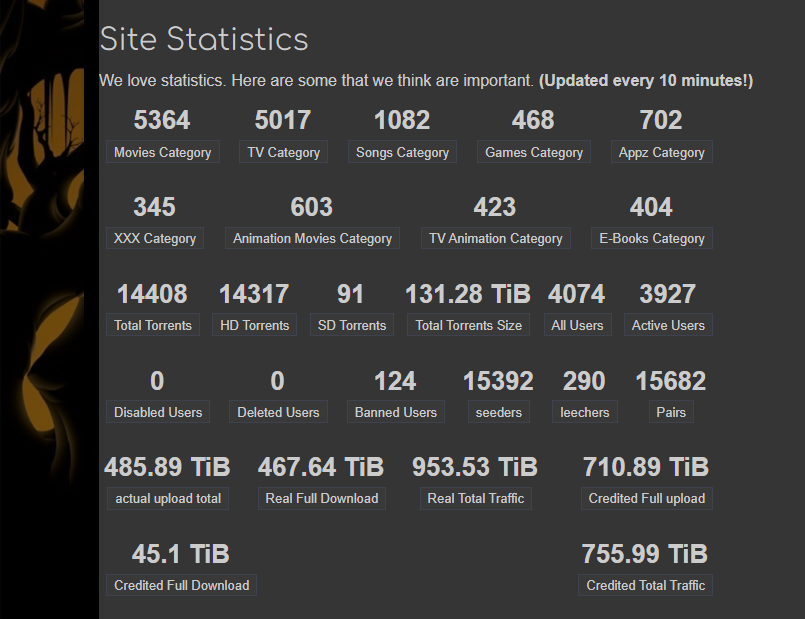Viewport: 805px width, 619px height.
Task: Click the Active Users label
Action: coord(668,325)
